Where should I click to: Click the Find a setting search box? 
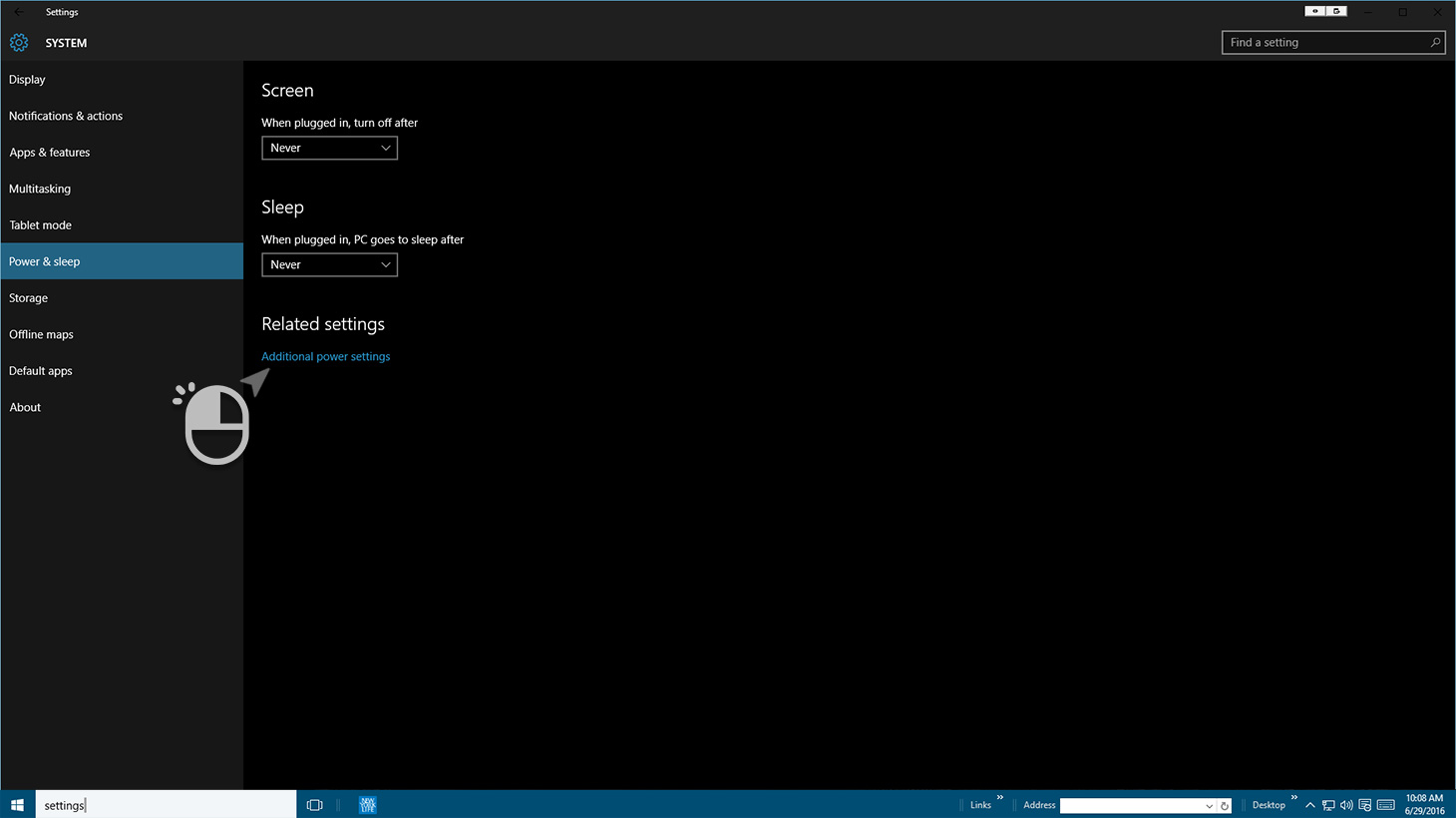tap(1324, 43)
